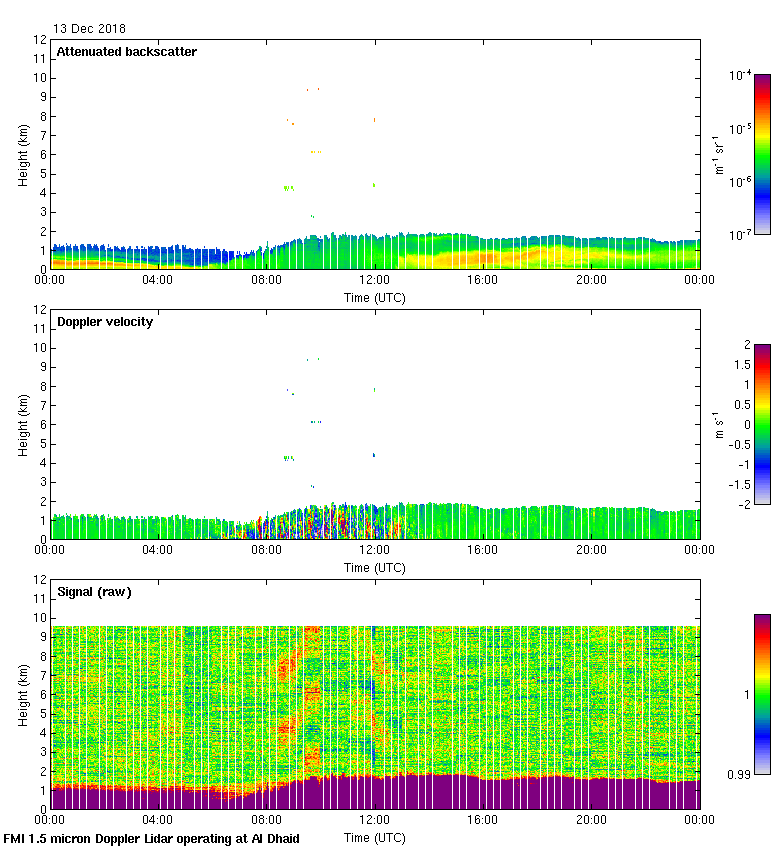Click 'Height (km)' axis label of Doppler plot

[x=23, y=426]
